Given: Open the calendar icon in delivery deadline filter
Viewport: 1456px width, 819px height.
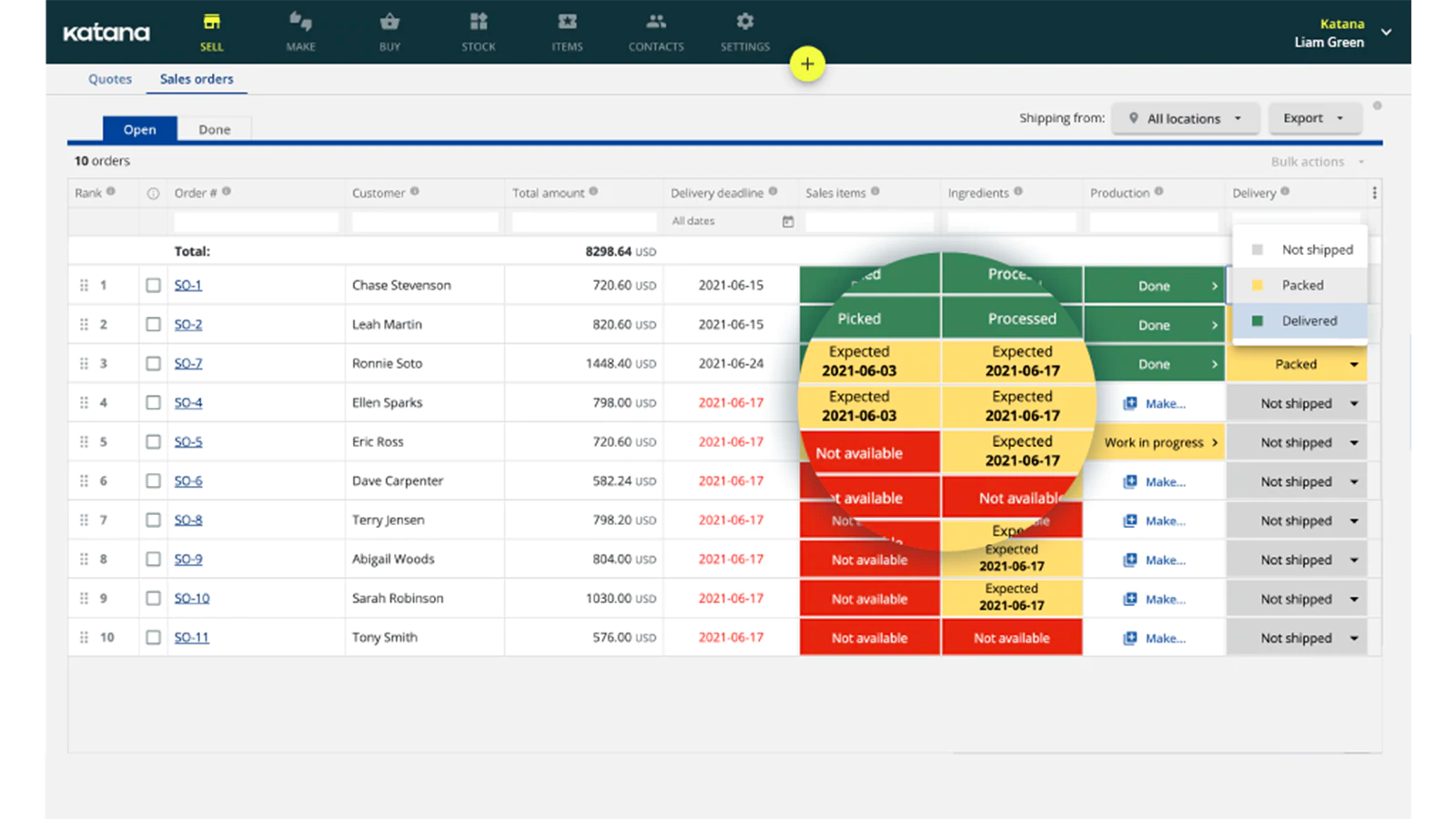Looking at the screenshot, I should pyautogui.click(x=786, y=220).
